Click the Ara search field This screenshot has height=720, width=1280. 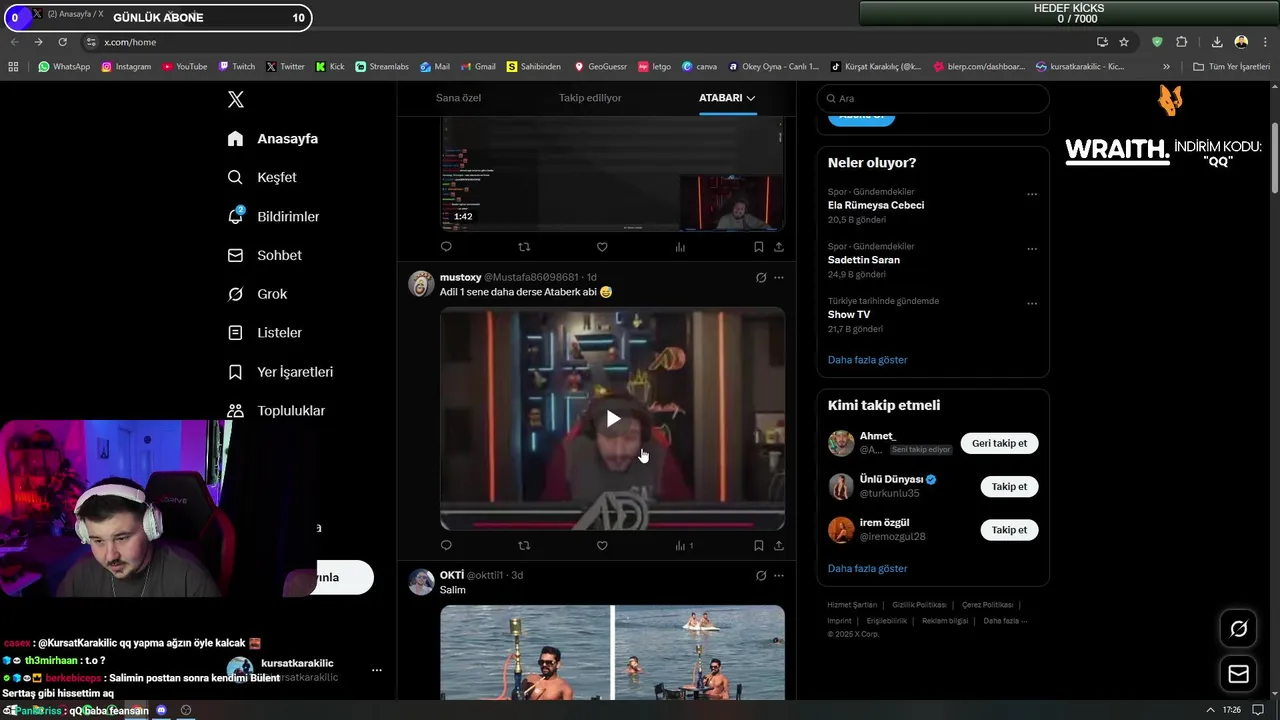click(933, 99)
